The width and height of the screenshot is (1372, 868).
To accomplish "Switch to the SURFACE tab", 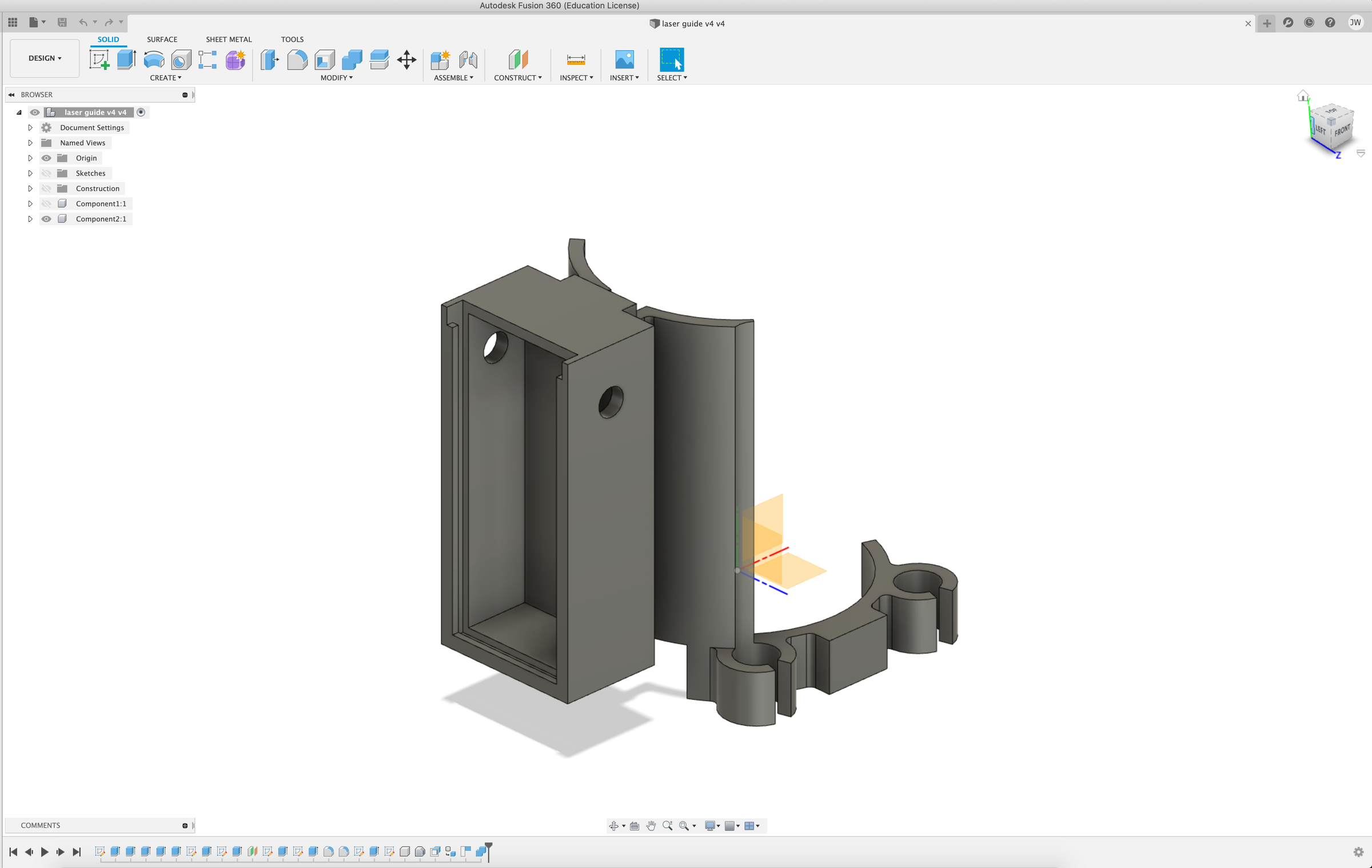I will pos(162,39).
